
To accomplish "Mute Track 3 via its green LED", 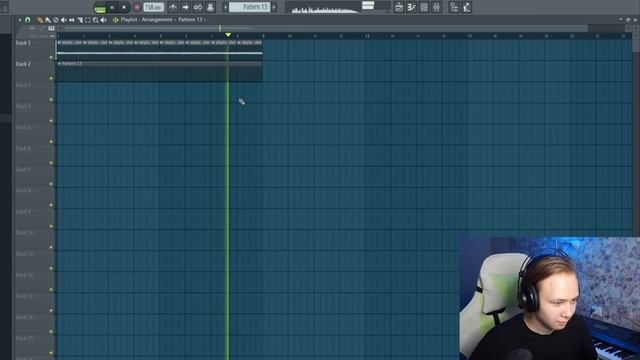I will 51,100.
